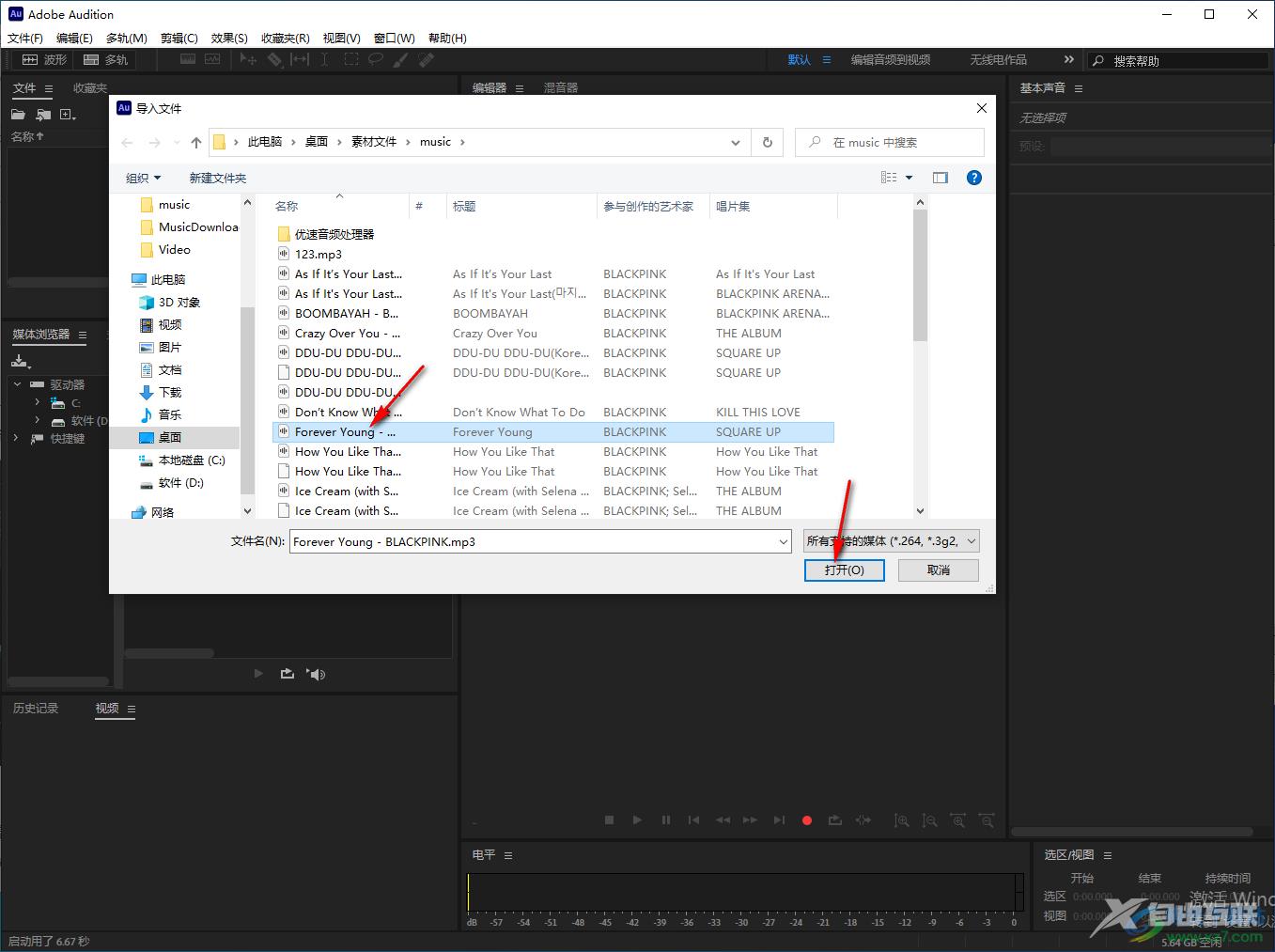Select the Razor tool in toolbar
Image resolution: width=1275 pixels, height=952 pixels.
[274, 59]
